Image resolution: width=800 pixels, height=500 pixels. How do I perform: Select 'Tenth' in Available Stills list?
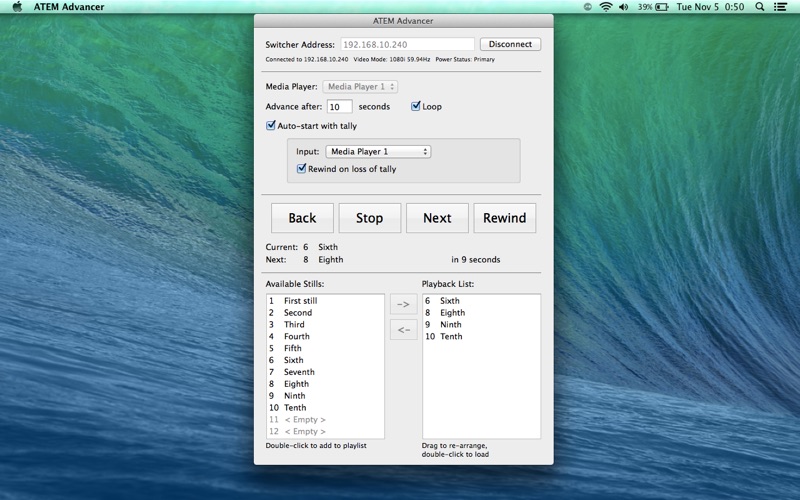(x=325, y=408)
